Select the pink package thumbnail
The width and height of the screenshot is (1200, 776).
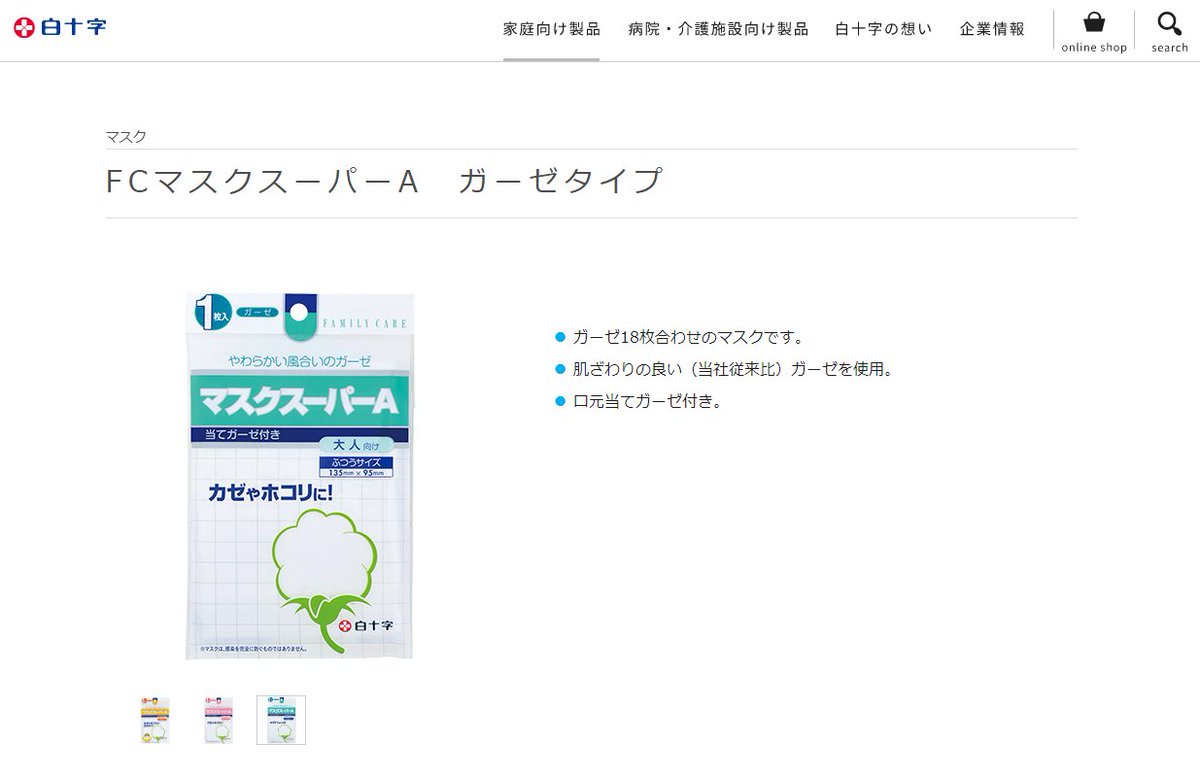point(218,720)
